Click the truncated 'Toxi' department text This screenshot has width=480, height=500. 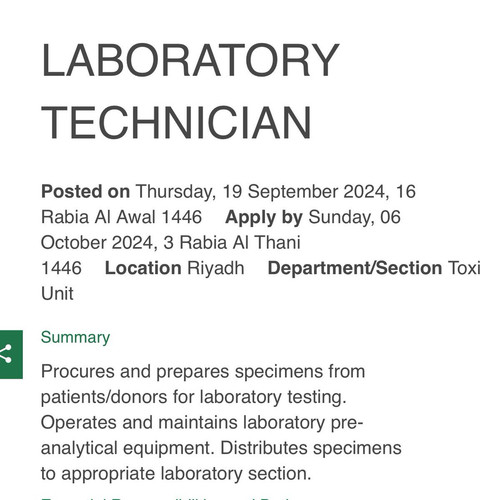[x=464, y=268]
